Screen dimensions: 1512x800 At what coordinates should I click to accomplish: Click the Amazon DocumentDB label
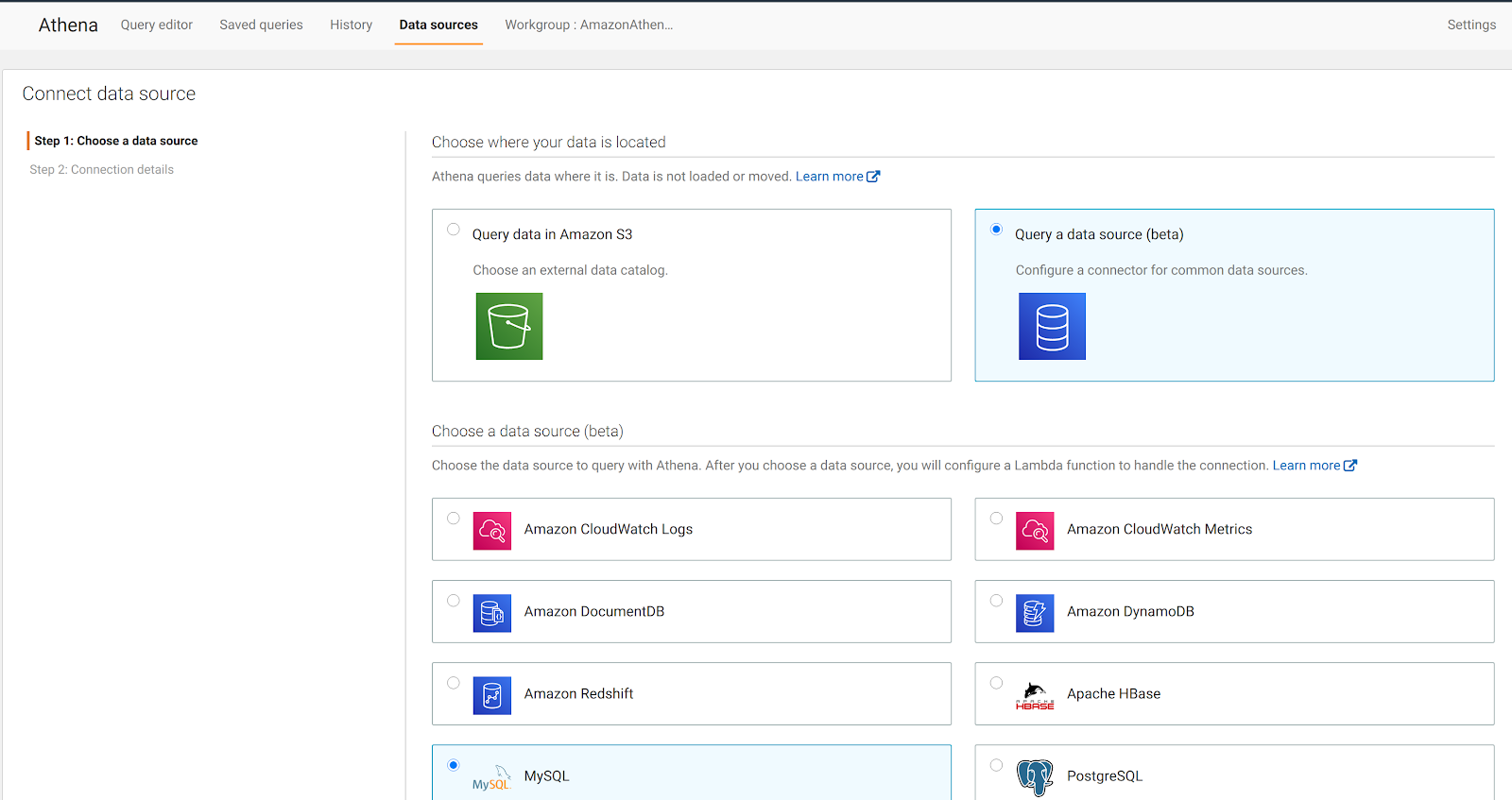[x=594, y=612]
